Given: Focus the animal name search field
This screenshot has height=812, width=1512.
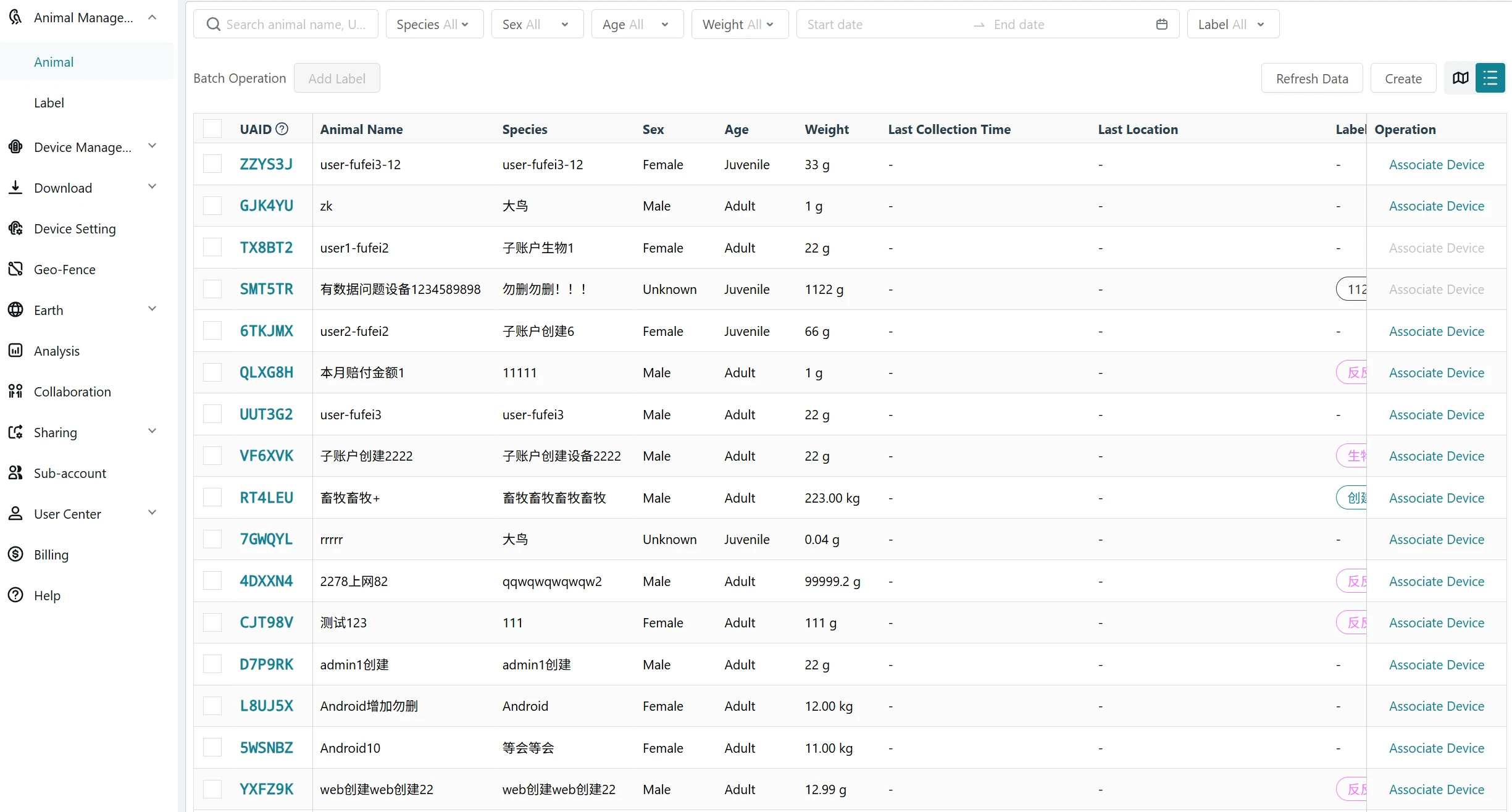Looking at the screenshot, I should pos(295,25).
